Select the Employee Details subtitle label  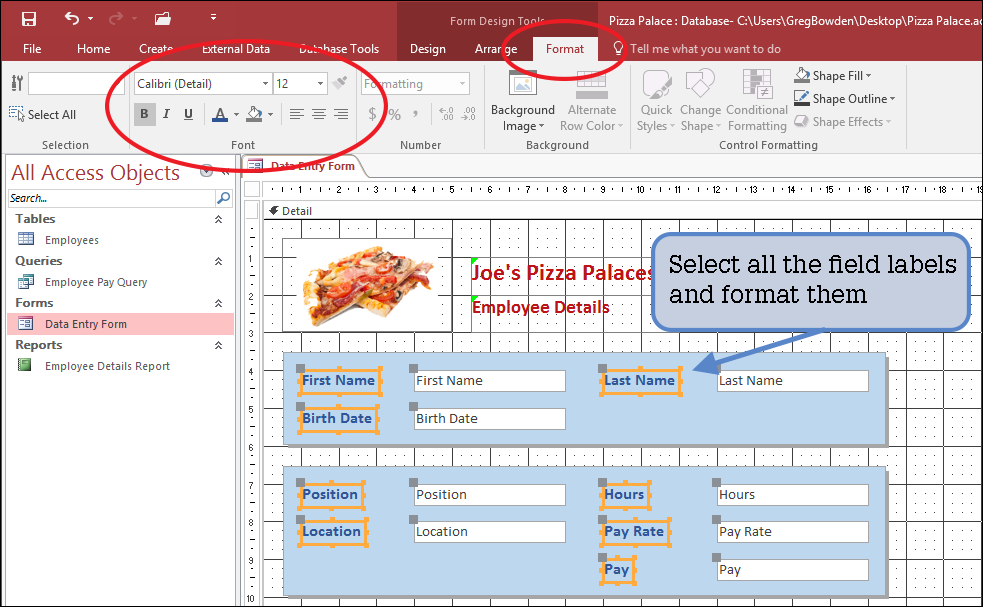[x=540, y=307]
